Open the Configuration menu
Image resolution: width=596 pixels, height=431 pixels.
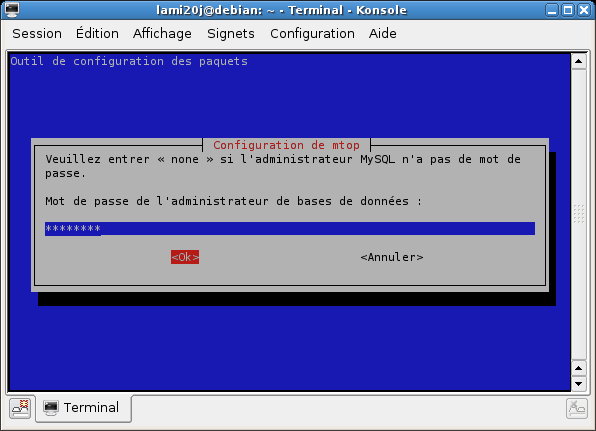coord(312,33)
